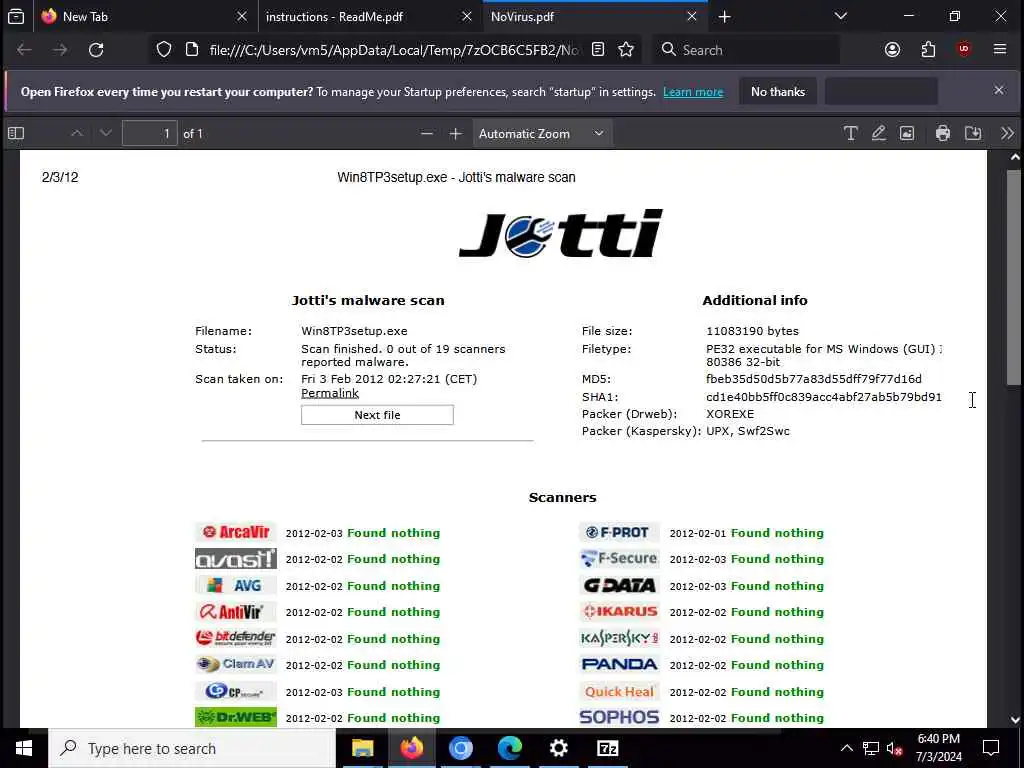Toggle reader view icon
Screen dimensions: 1024x768
pyautogui.click(x=598, y=50)
